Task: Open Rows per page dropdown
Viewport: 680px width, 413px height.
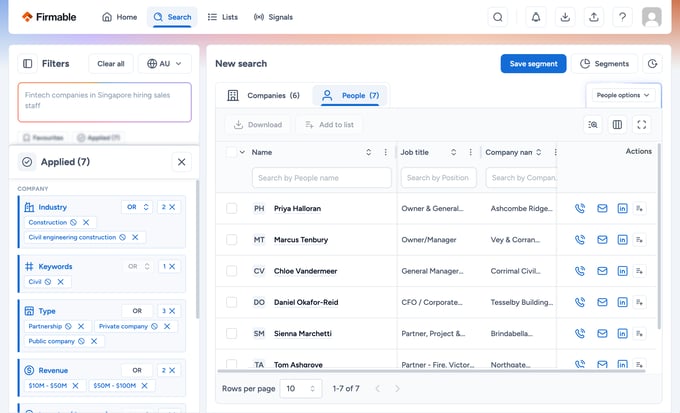Action: [x=301, y=389]
